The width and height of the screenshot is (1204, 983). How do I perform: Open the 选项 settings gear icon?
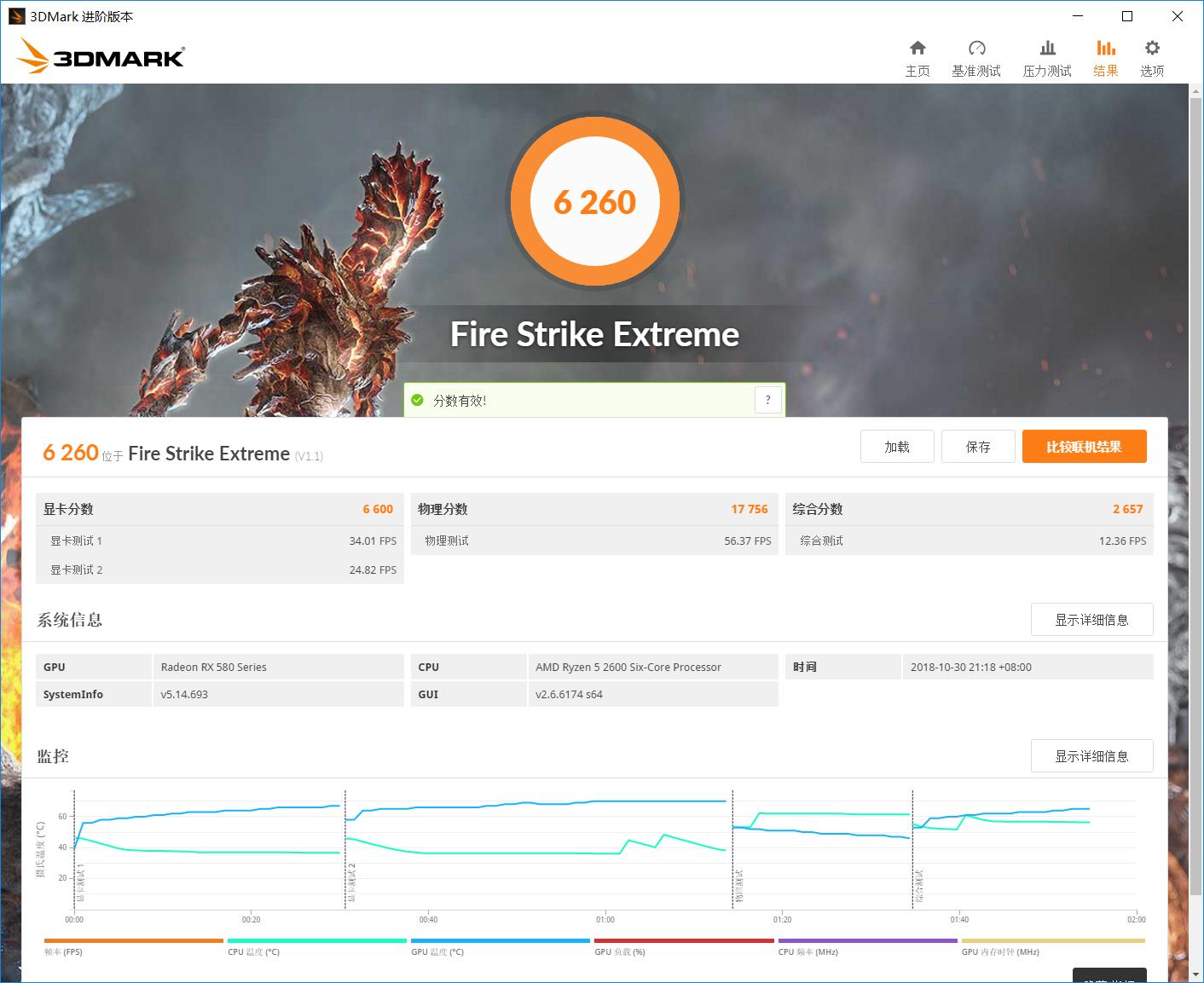(x=1151, y=55)
